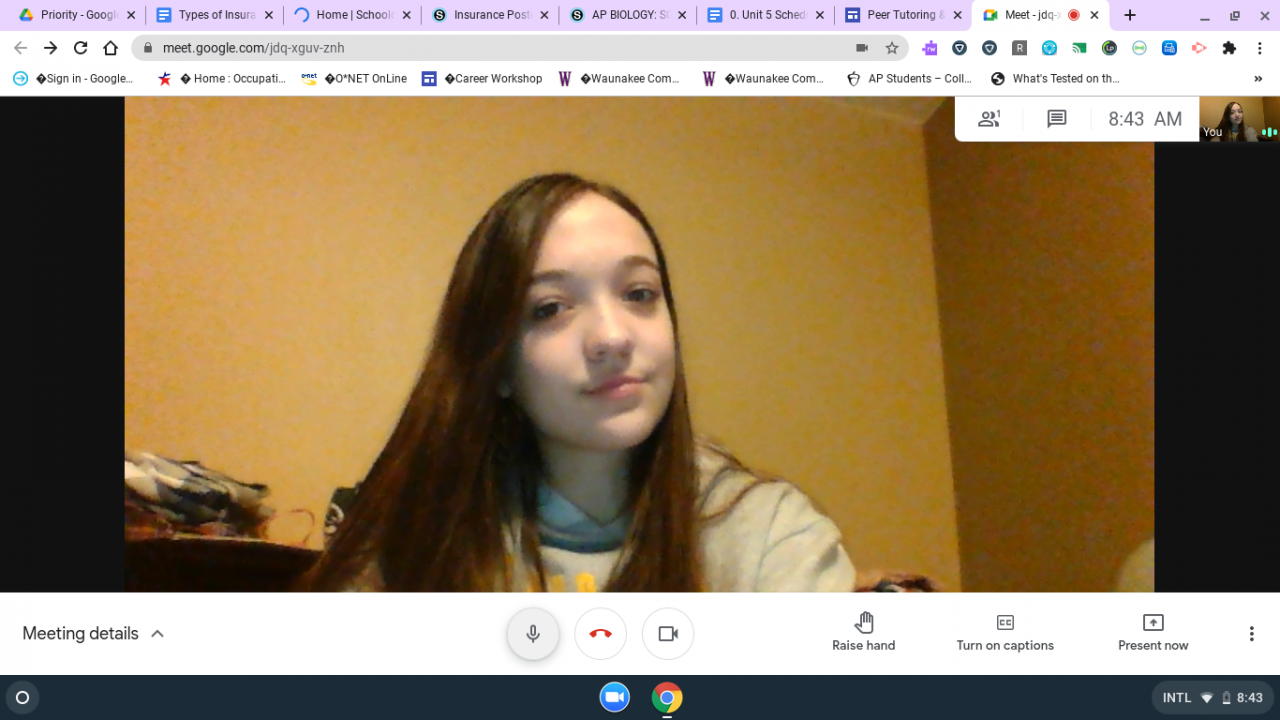View site info via the lock icon
The image size is (1280, 720).
point(148,48)
